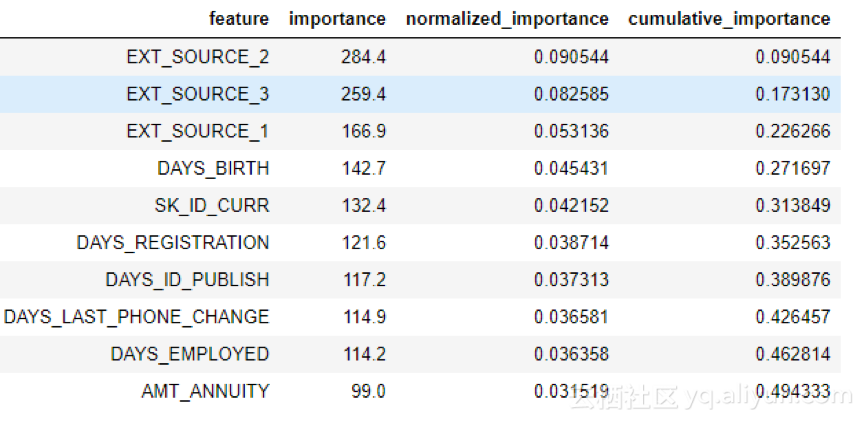Click the DAYS_ID_PUBLISH feature cell
Viewport: 864px width, 421px height.
(187, 279)
